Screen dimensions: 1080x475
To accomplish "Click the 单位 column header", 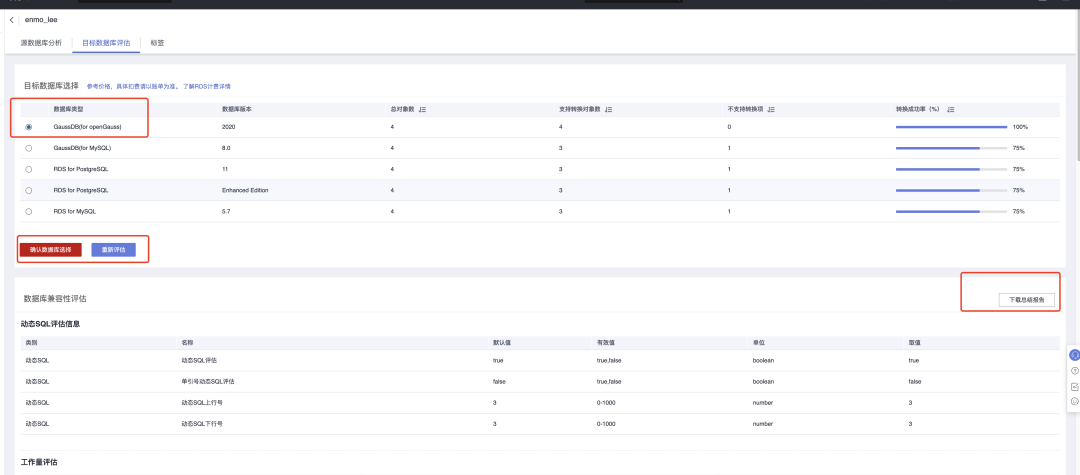I will [x=758, y=342].
